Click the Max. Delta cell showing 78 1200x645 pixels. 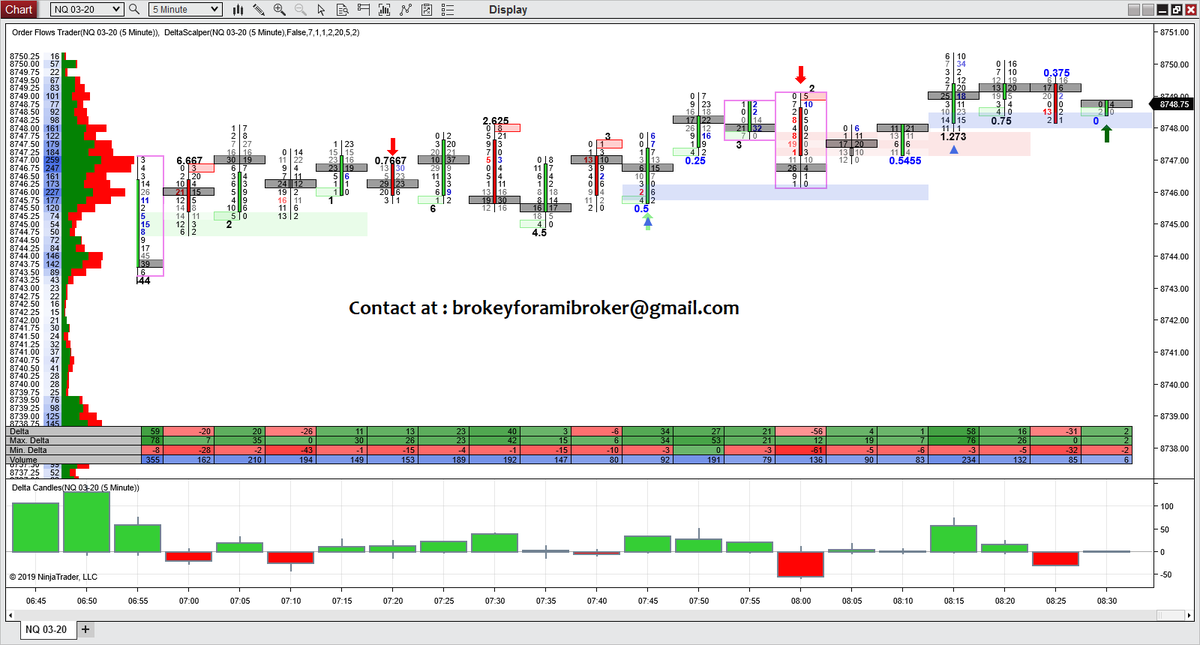point(153,440)
